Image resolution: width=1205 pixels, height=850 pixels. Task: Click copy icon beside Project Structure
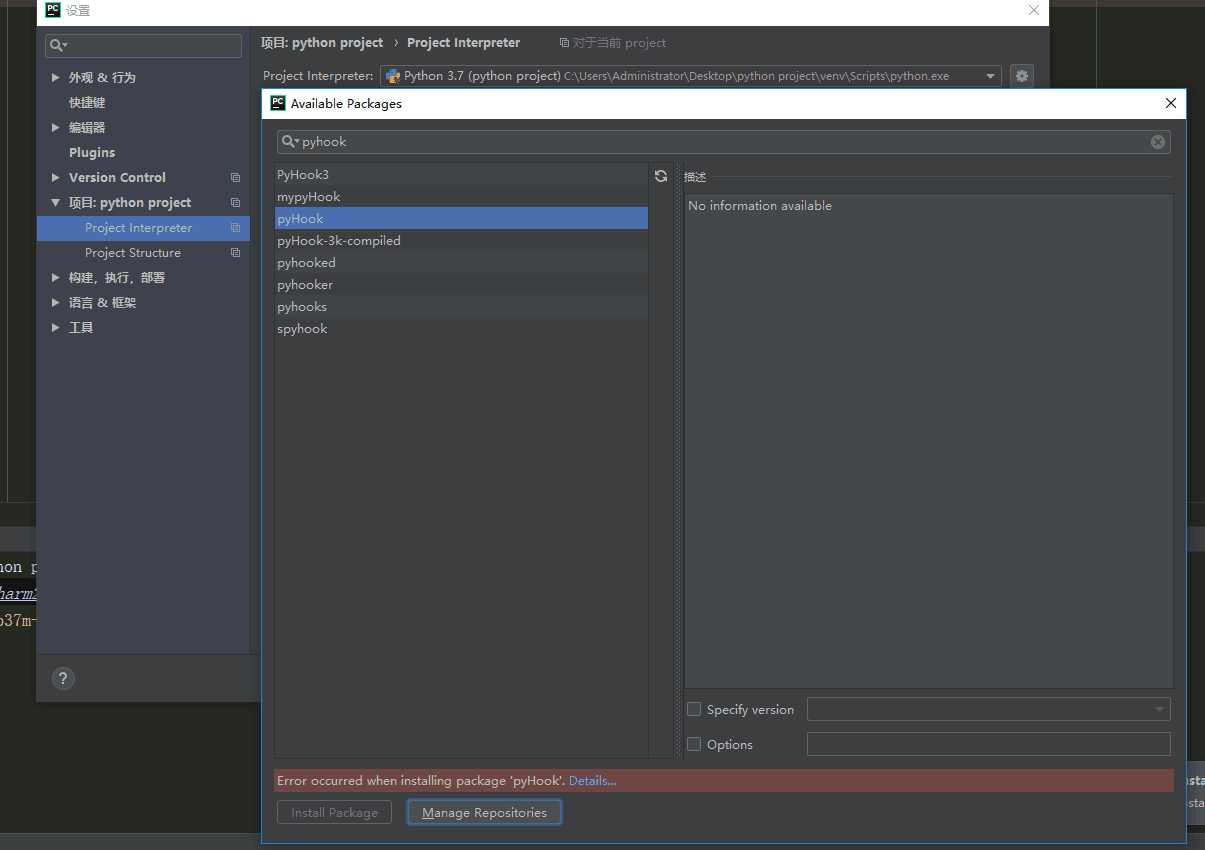tap(235, 253)
